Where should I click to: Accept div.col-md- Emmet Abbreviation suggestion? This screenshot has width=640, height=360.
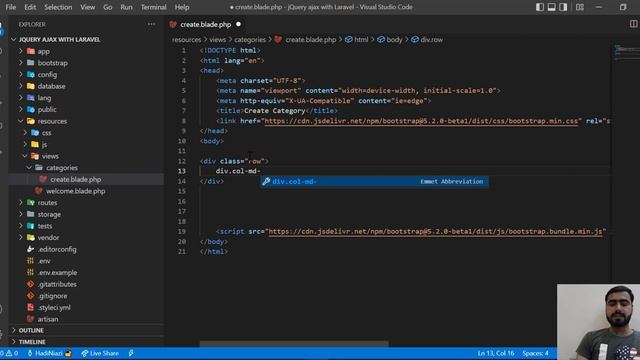[x=374, y=182]
